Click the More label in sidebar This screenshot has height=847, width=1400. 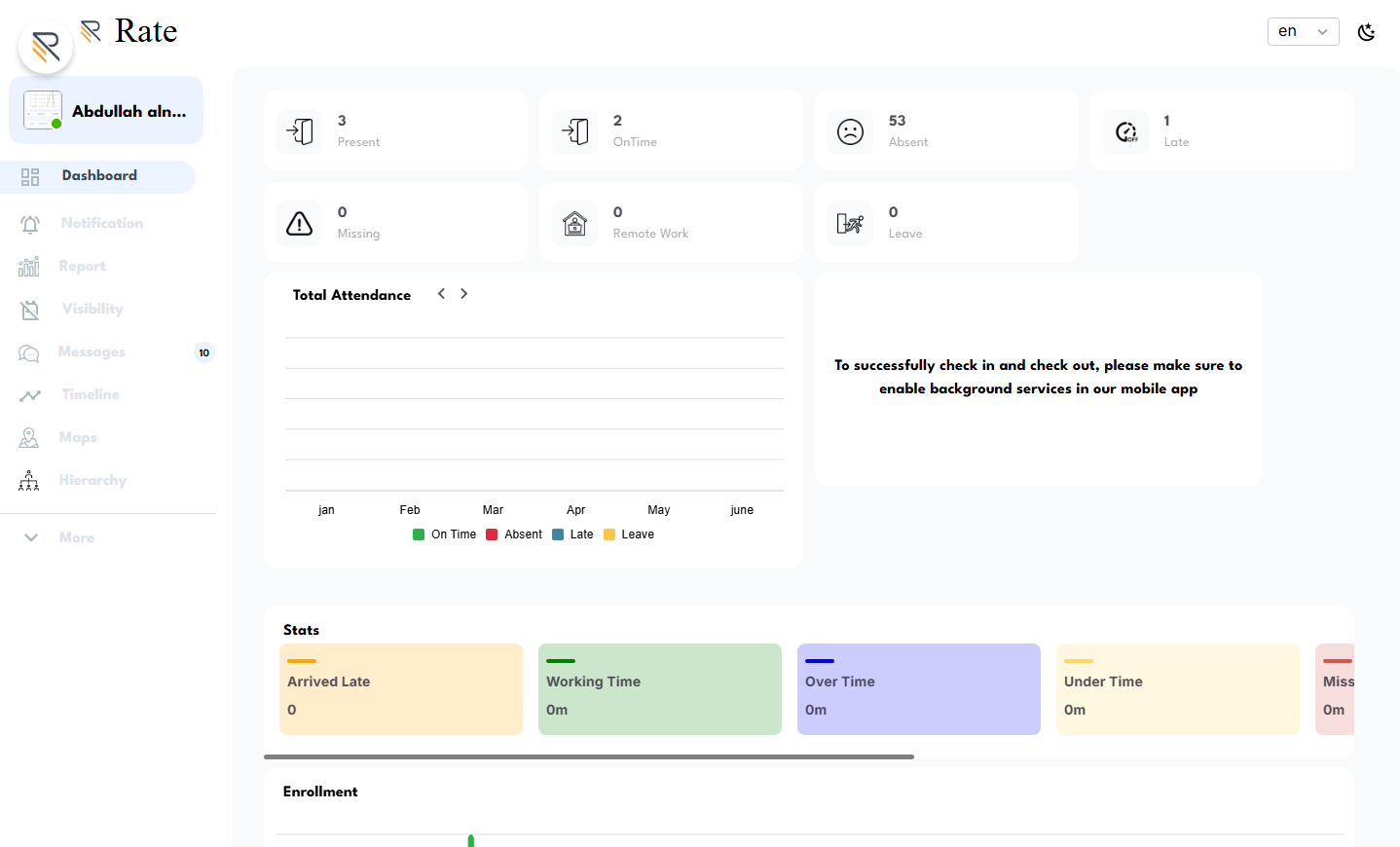[x=77, y=537]
